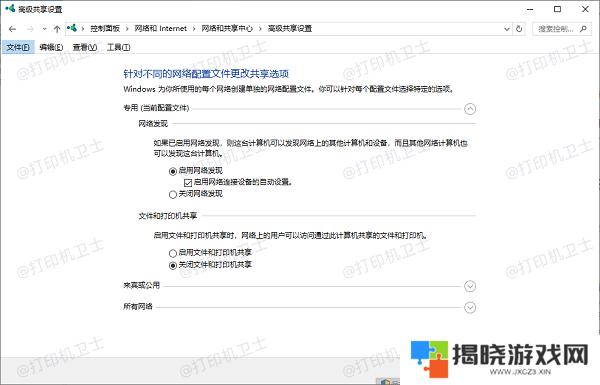Screen dimensions: 600x385
Task: Select 启用网络发现 radio button
Action: (173, 171)
